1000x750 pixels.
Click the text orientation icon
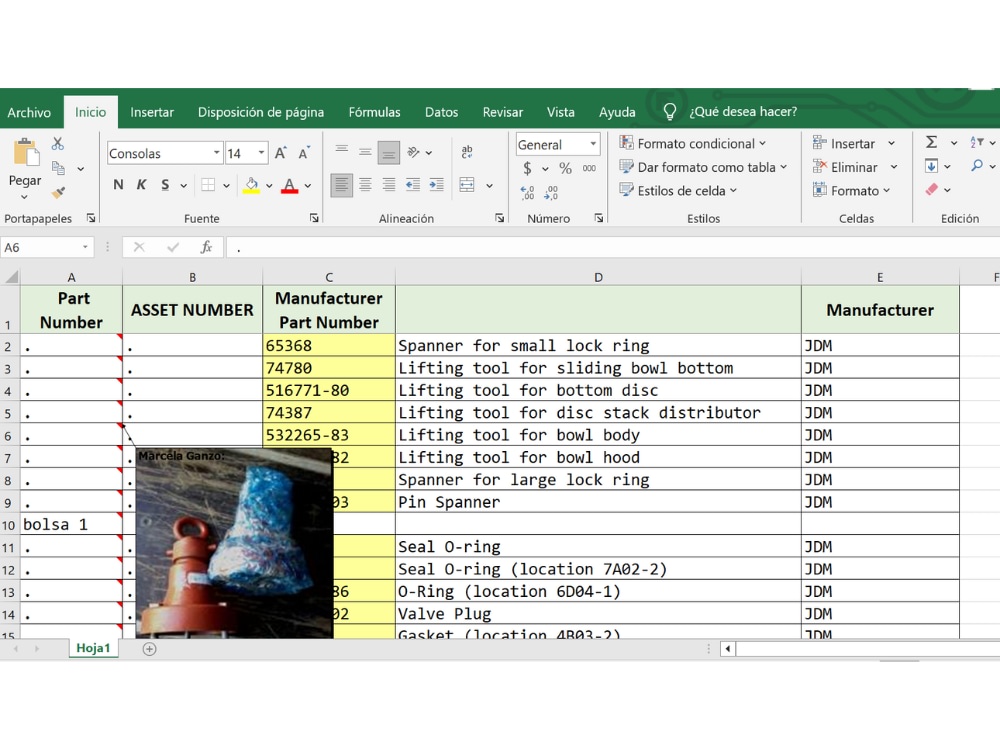tap(413, 152)
